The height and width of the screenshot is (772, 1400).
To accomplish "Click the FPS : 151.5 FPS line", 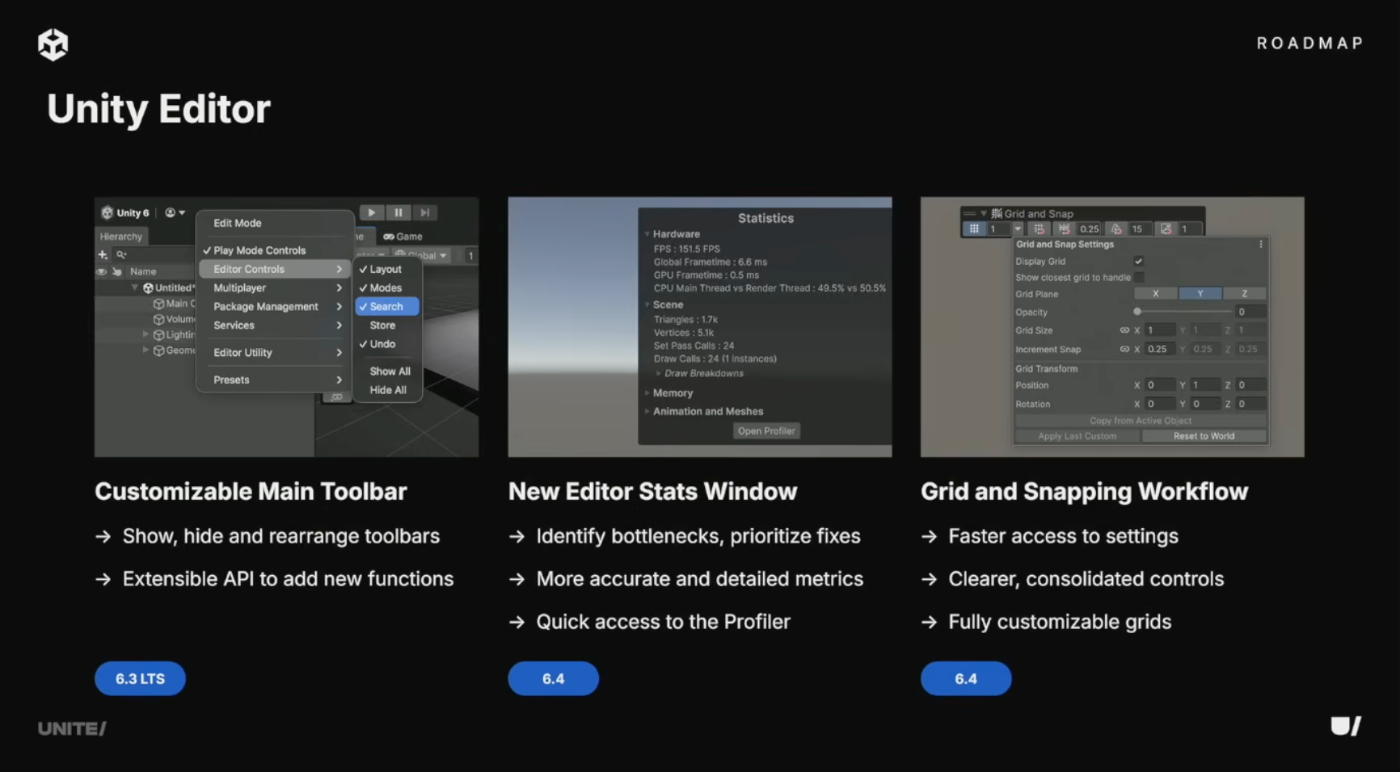I will 687,249.
